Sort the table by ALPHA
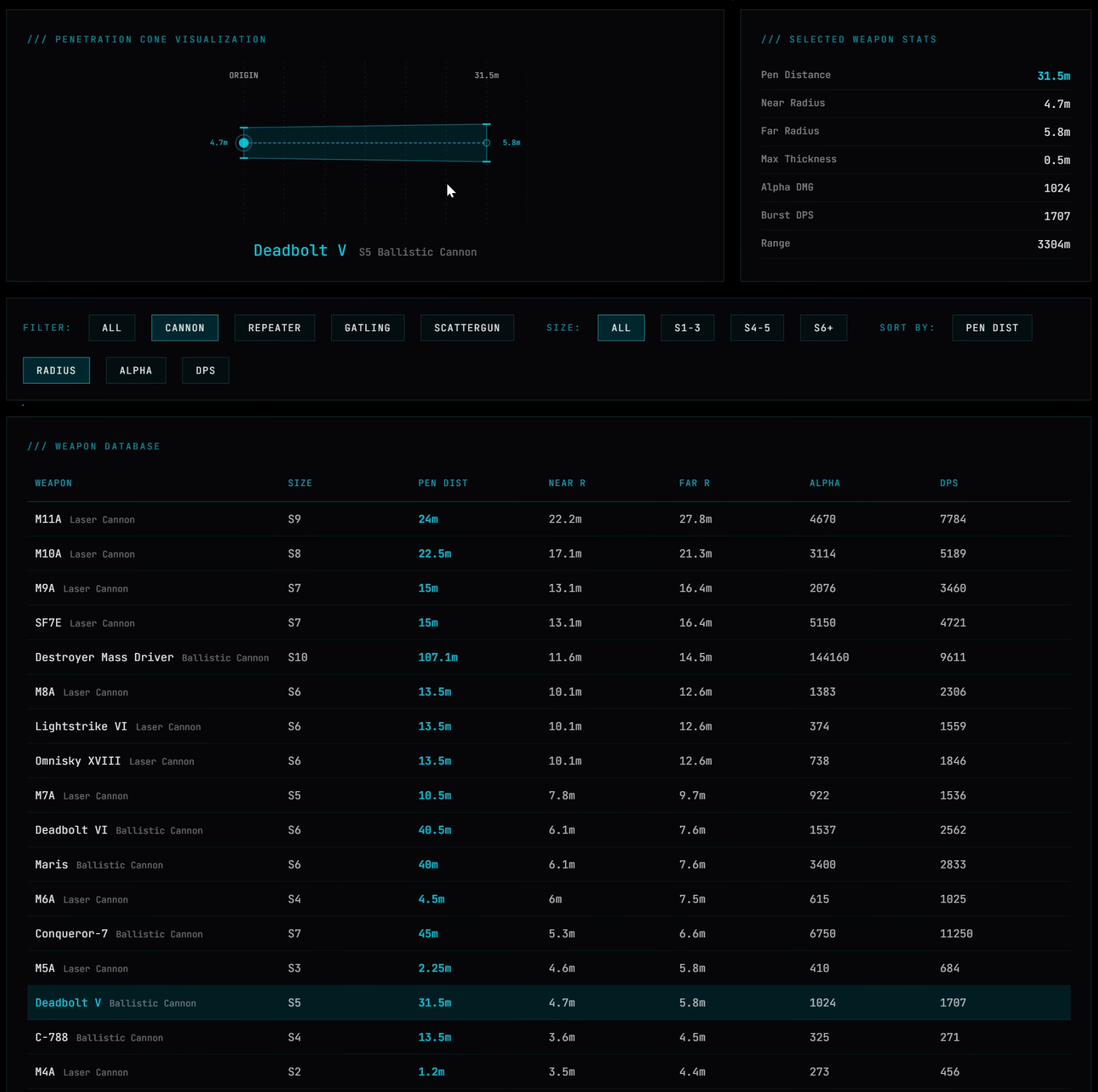Viewport: 1098px width, 1092px height. coord(136,371)
